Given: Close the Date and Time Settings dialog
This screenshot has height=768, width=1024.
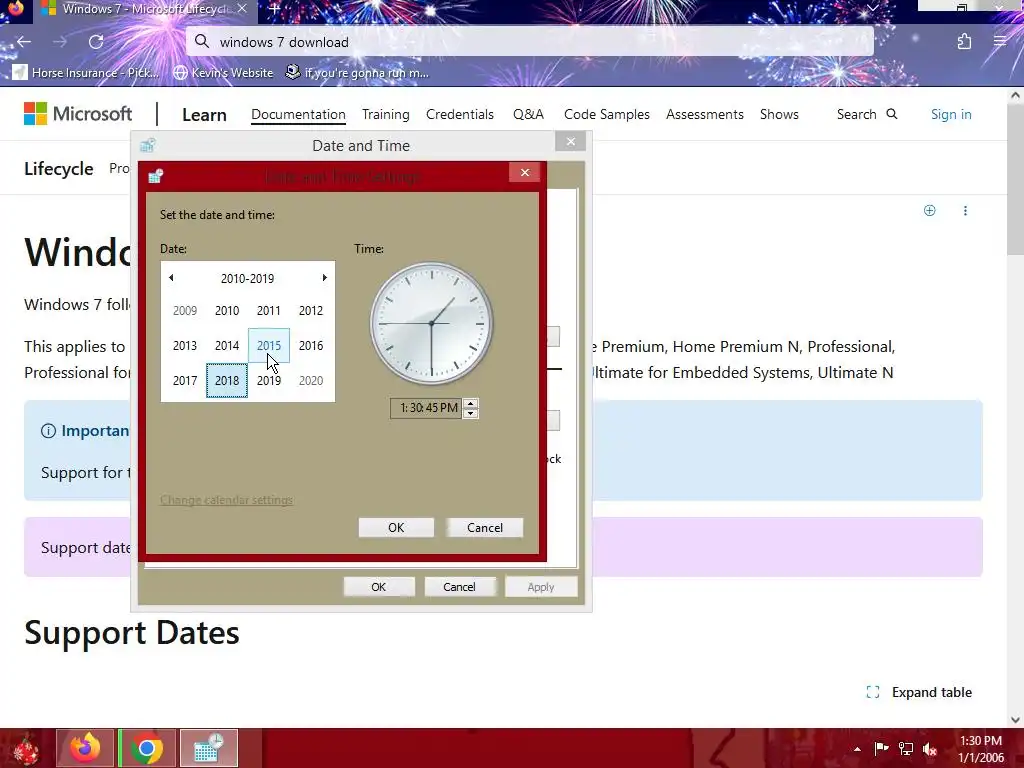Looking at the screenshot, I should 524,172.
